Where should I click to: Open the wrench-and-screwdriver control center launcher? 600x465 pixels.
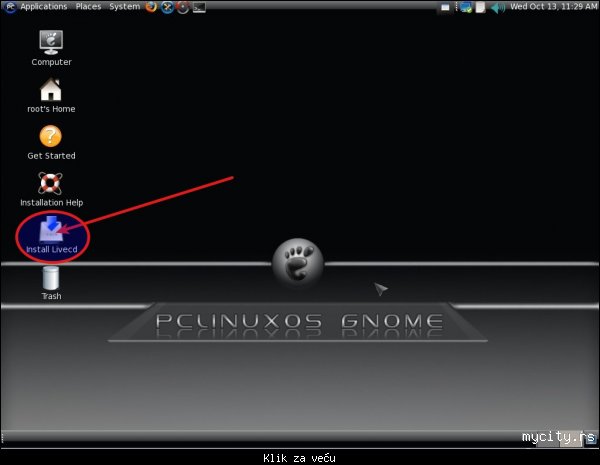tap(167, 7)
